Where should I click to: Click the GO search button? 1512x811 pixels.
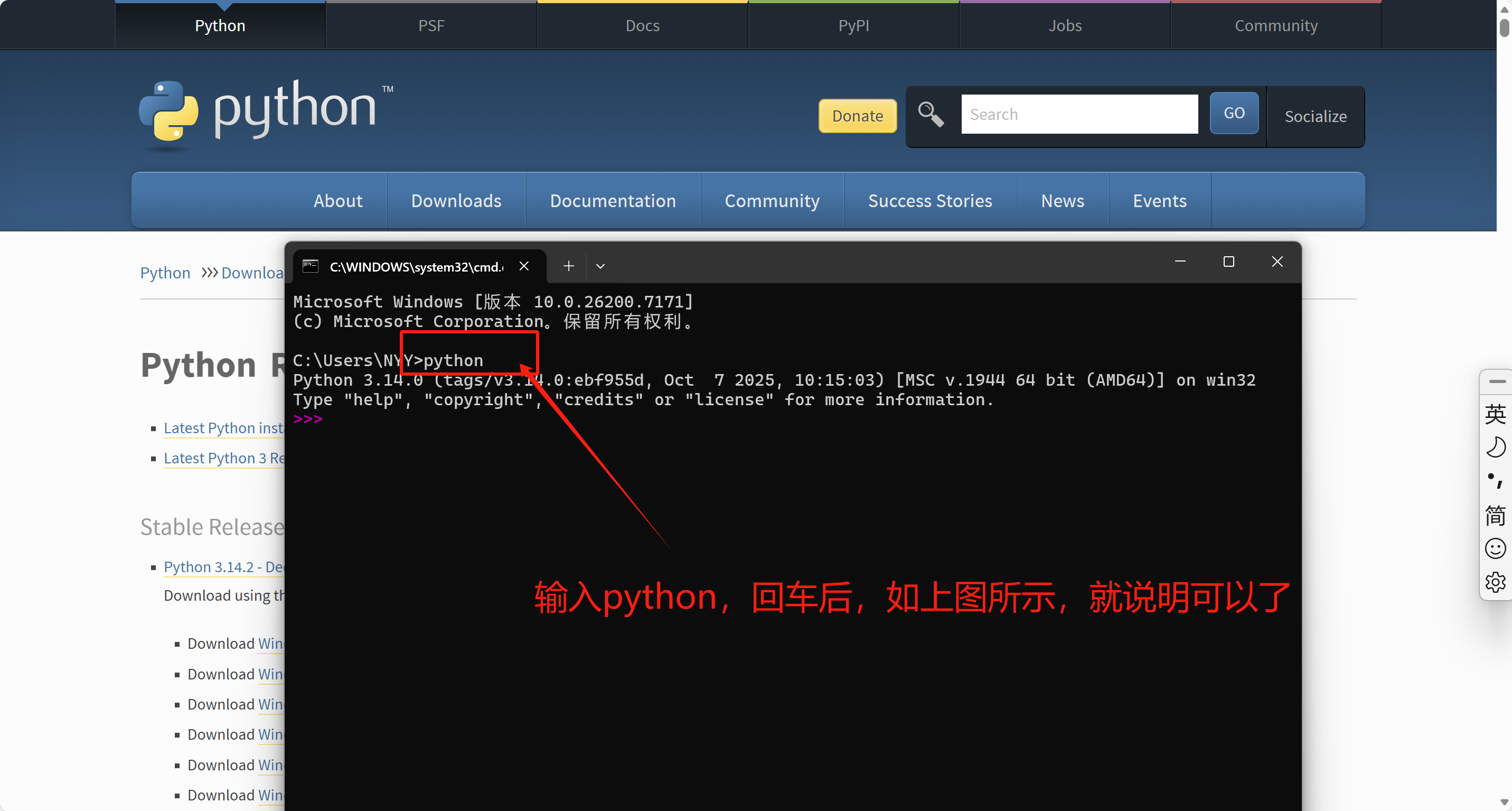tap(1234, 114)
